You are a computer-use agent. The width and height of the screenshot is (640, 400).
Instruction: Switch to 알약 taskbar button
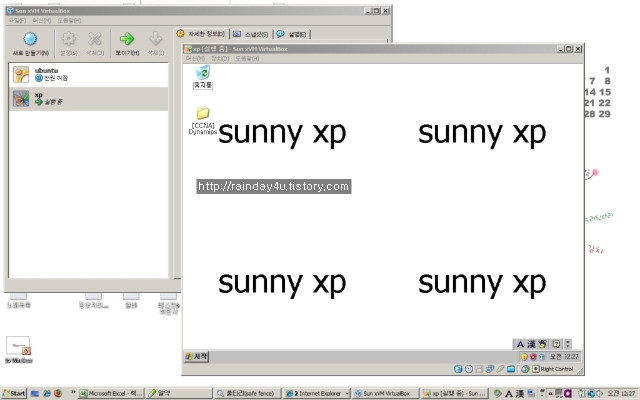click(179, 393)
